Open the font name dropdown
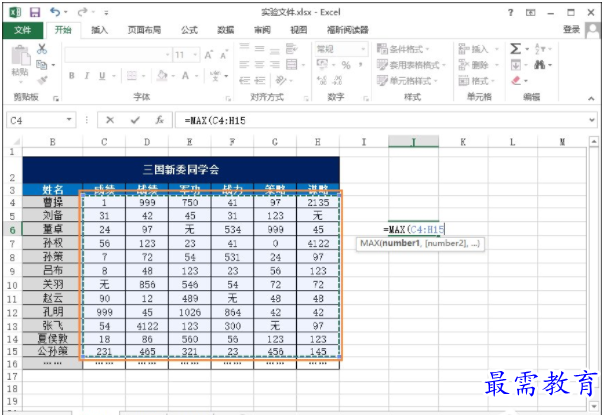 point(167,55)
